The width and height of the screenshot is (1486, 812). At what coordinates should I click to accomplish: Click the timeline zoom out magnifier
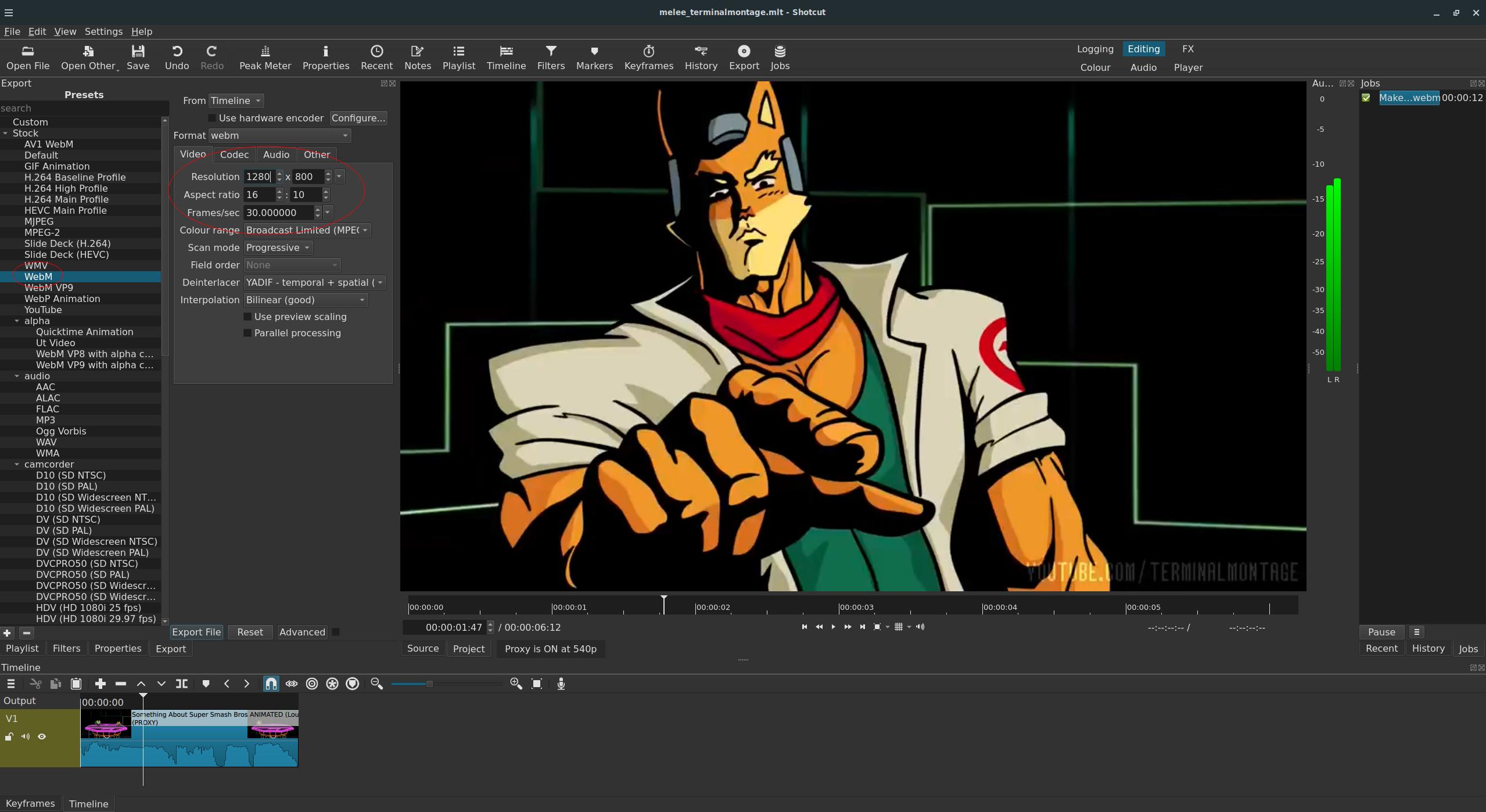tap(376, 684)
